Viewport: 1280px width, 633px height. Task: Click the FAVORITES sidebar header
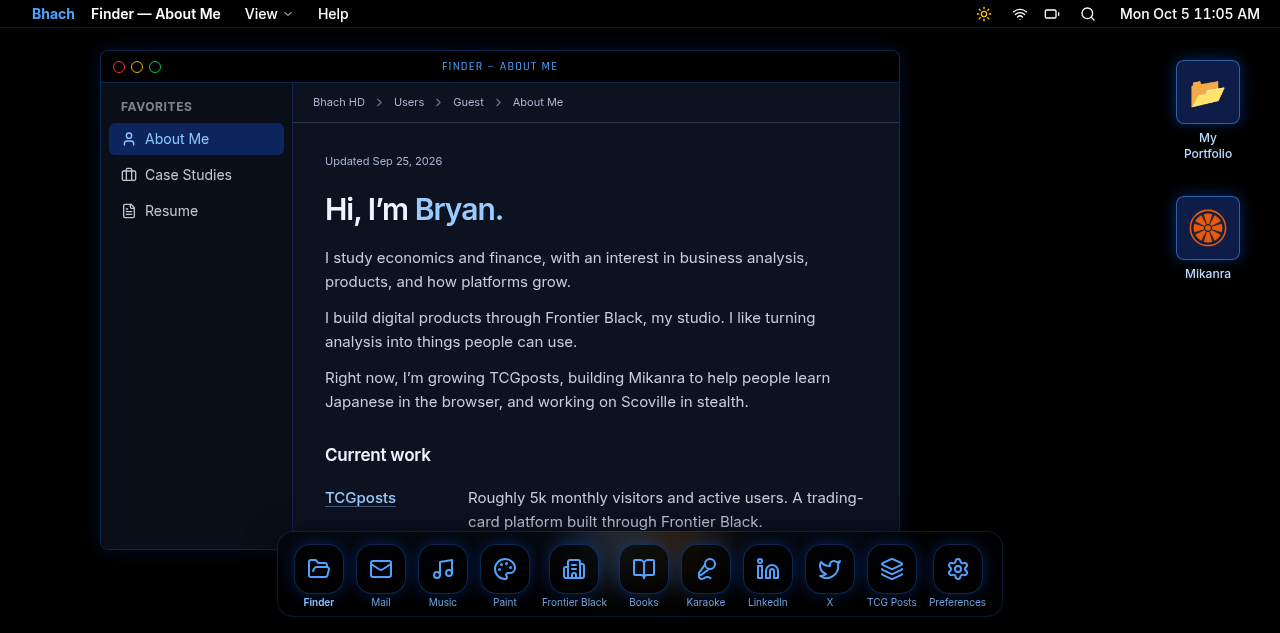point(157,107)
